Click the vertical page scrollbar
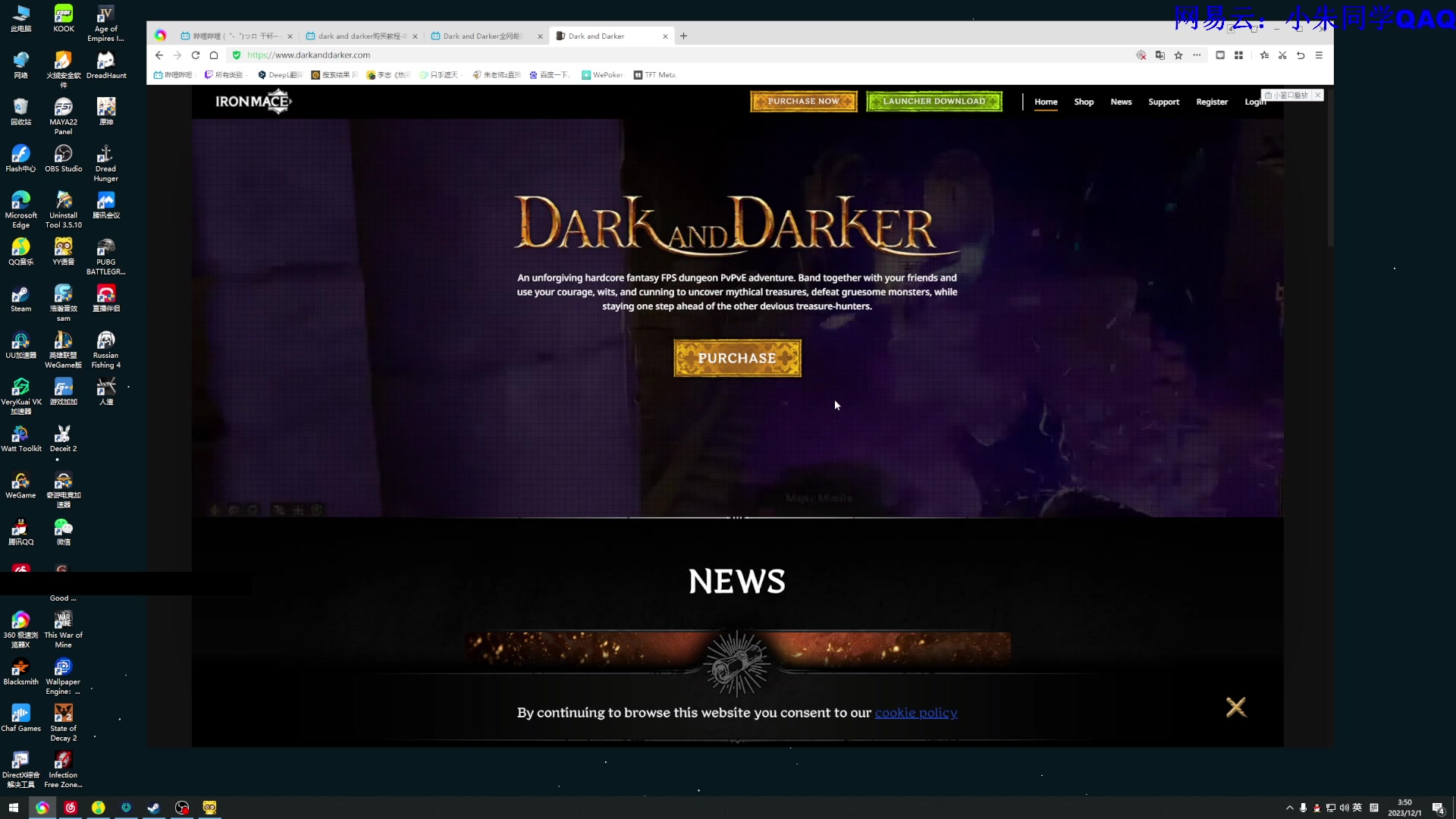Viewport: 1456px width, 819px height. 1330,167
